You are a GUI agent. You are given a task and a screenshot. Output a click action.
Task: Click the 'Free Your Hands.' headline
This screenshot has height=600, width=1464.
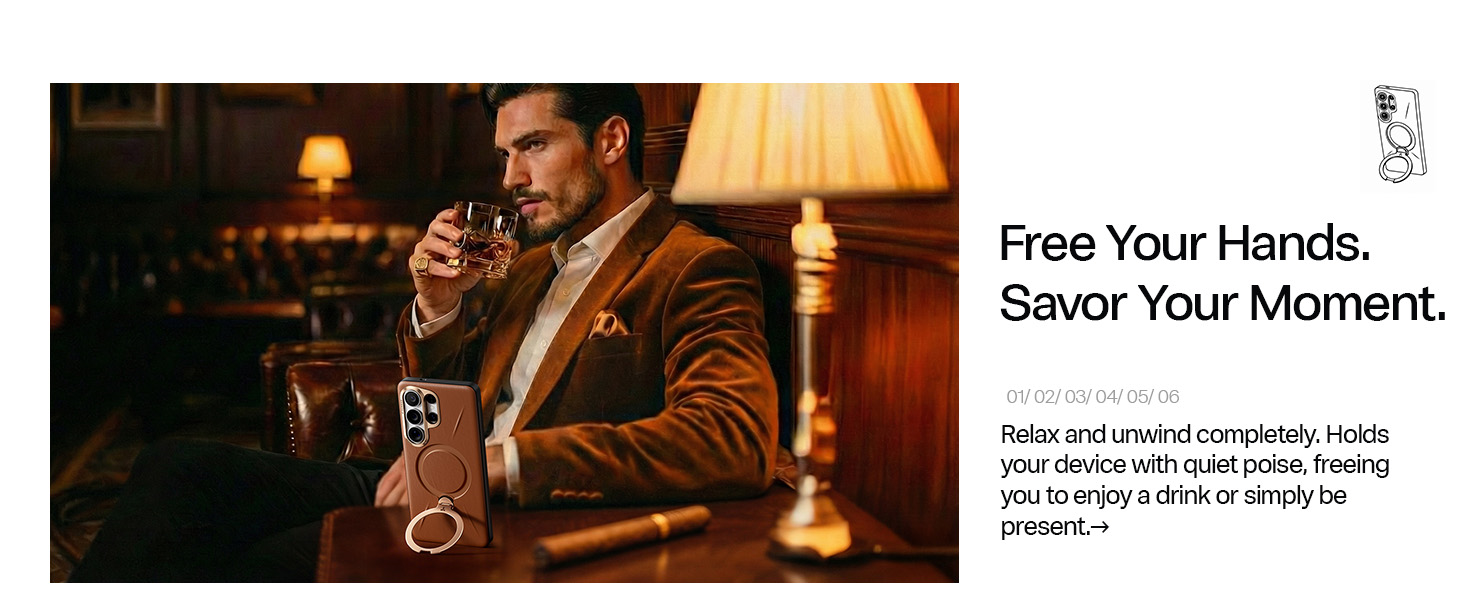(1185, 243)
